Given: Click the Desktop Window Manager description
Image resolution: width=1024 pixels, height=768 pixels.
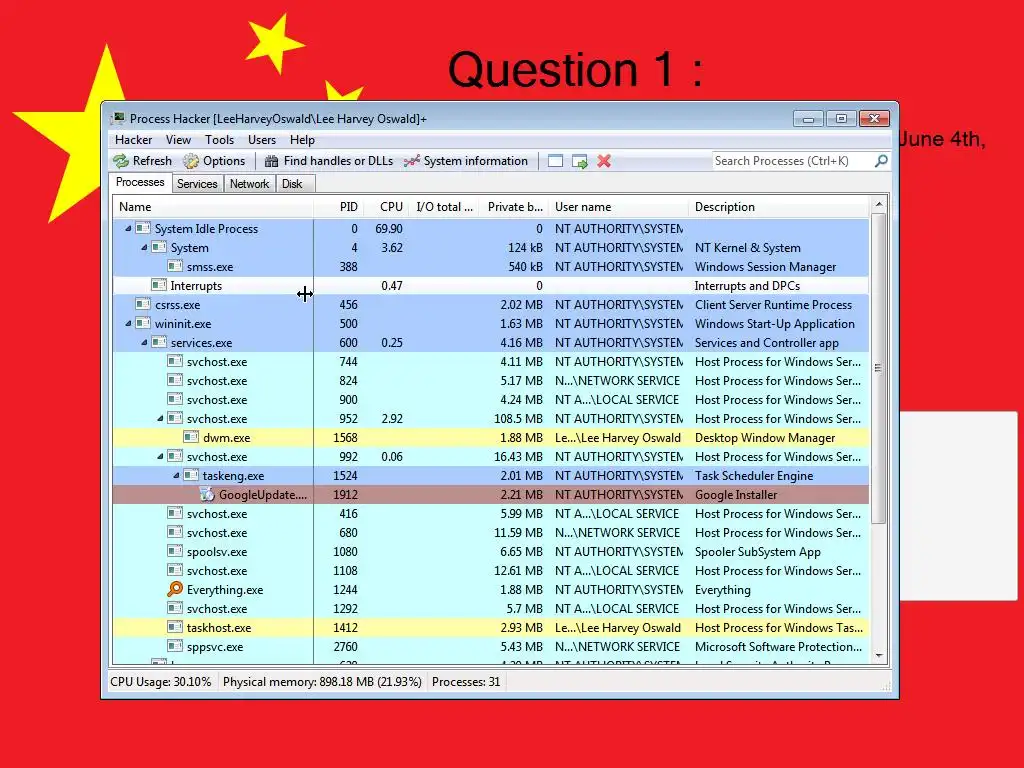Looking at the screenshot, I should point(765,438).
